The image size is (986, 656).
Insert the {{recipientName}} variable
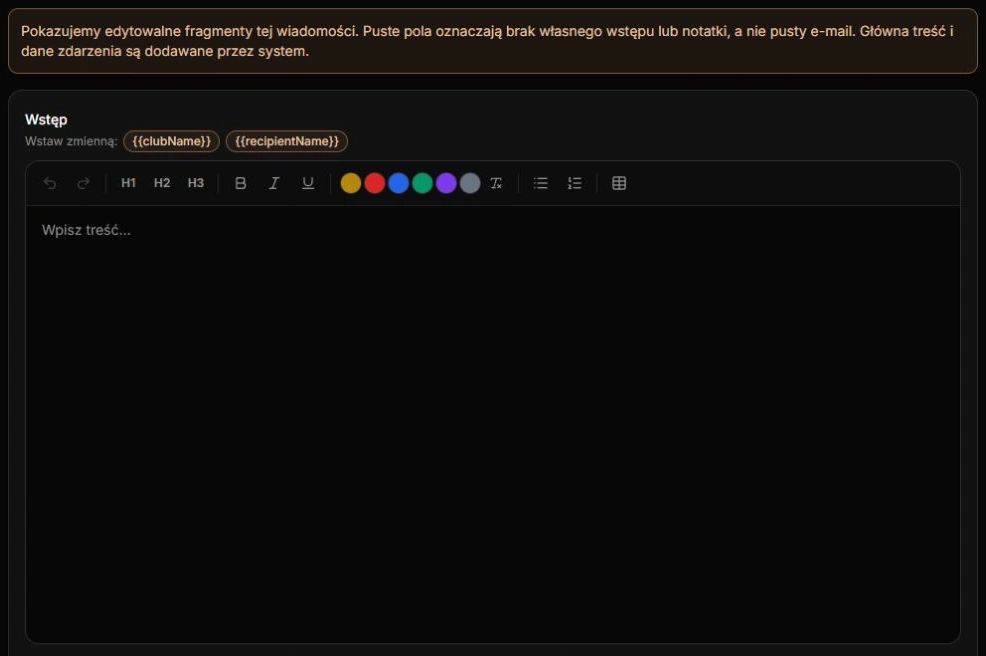[x=287, y=141]
